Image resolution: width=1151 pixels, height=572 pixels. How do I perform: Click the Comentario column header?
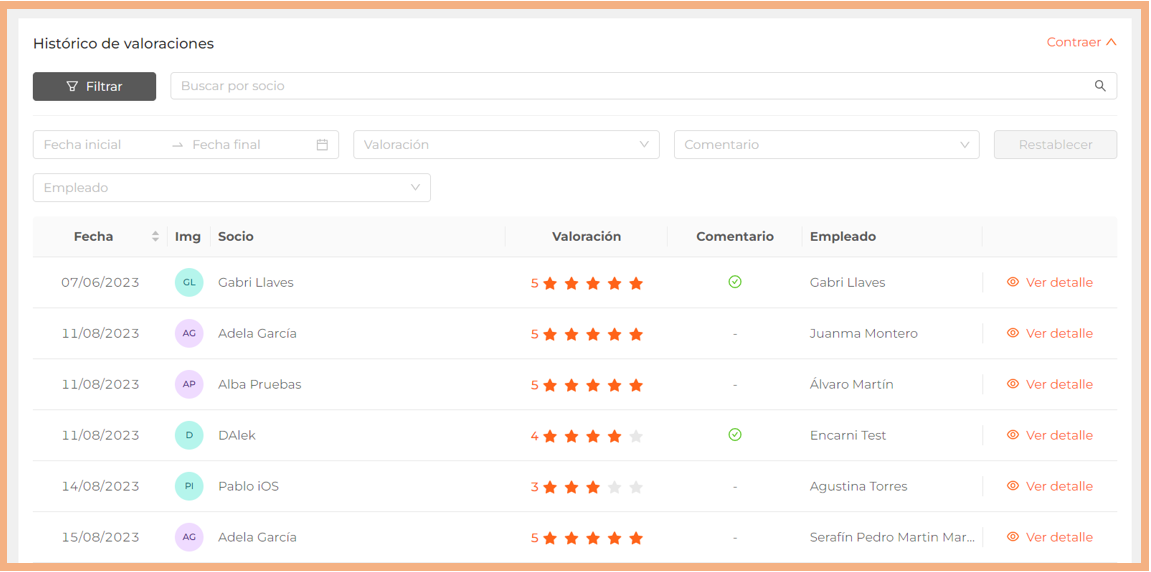pyautogui.click(x=735, y=236)
